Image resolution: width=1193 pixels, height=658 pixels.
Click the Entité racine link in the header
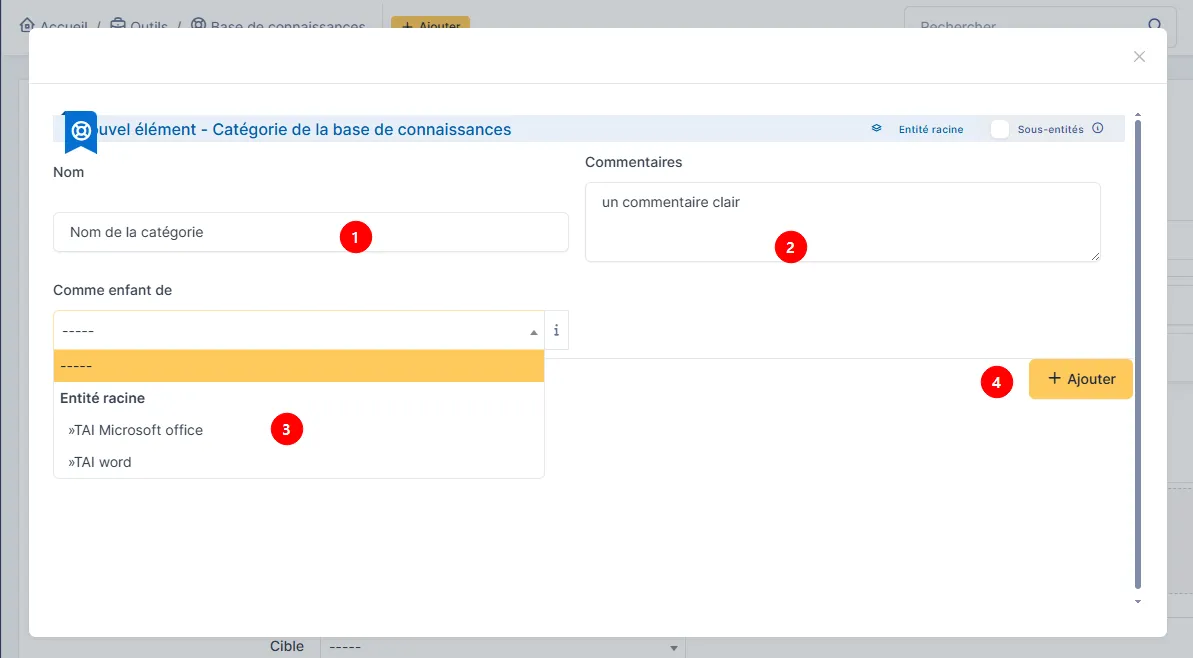pyautogui.click(x=931, y=129)
